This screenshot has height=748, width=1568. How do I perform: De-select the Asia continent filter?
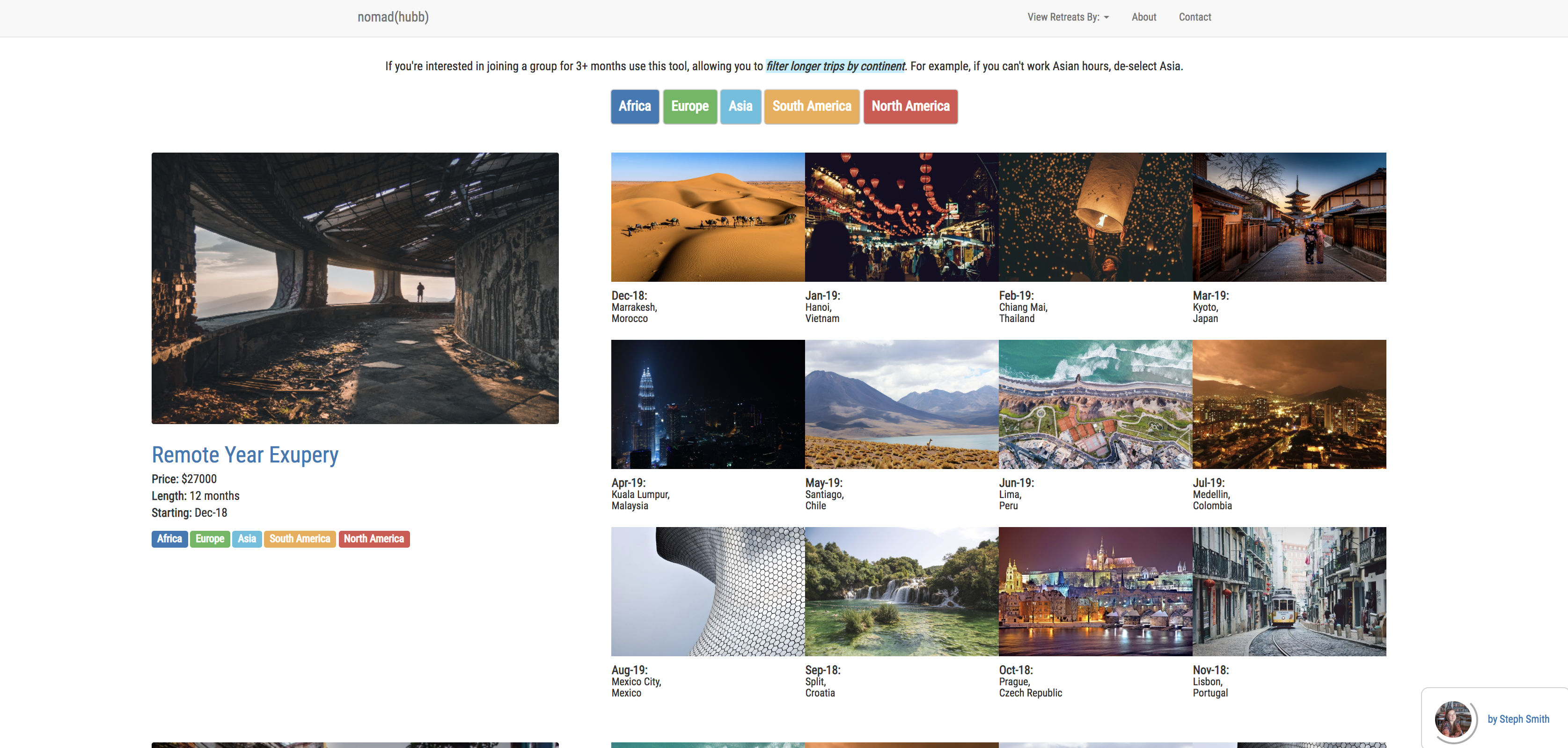(740, 107)
